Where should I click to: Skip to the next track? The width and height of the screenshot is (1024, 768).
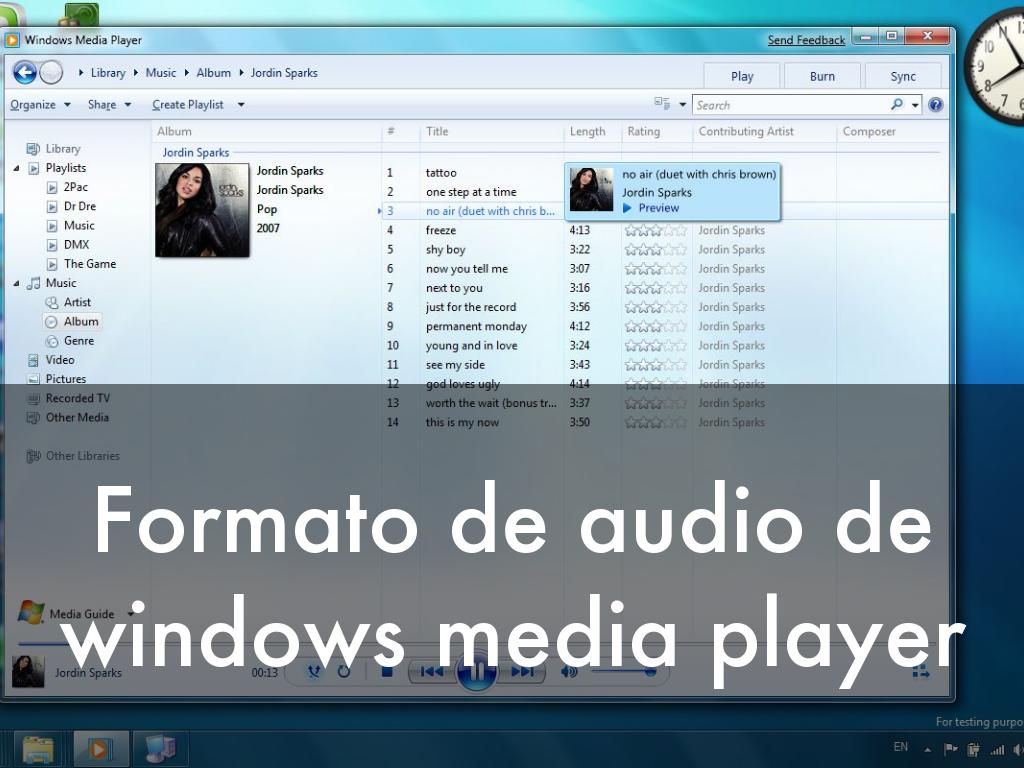[522, 672]
